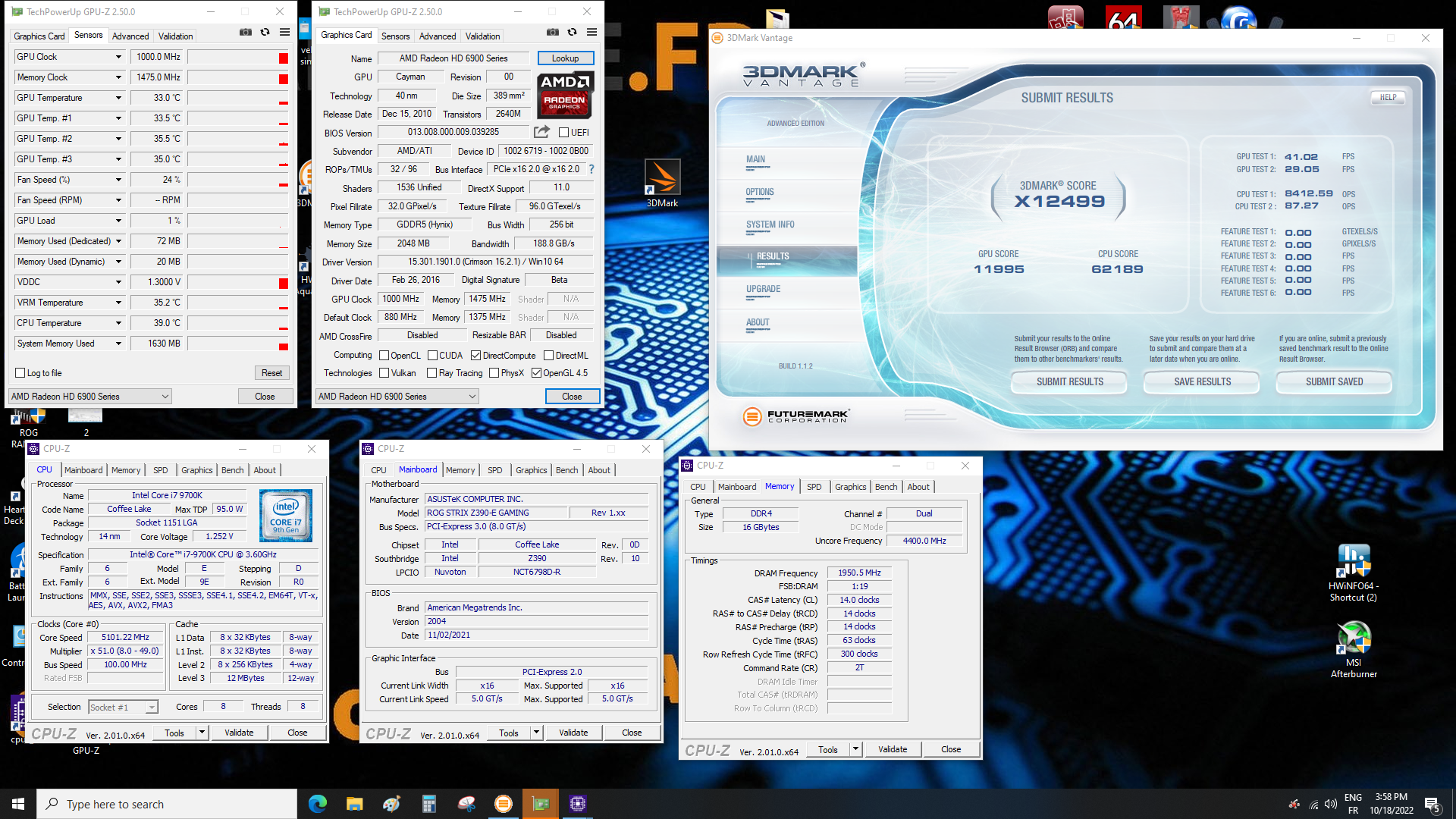Open the hamburger menu in GPU-Z Sensors window

284,32
